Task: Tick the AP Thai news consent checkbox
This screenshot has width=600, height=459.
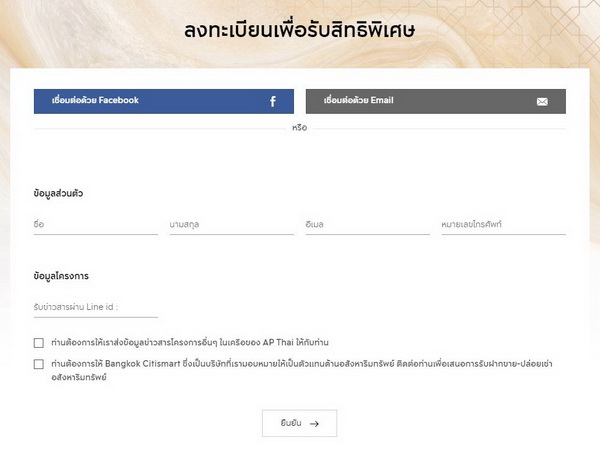Action: 39,342
